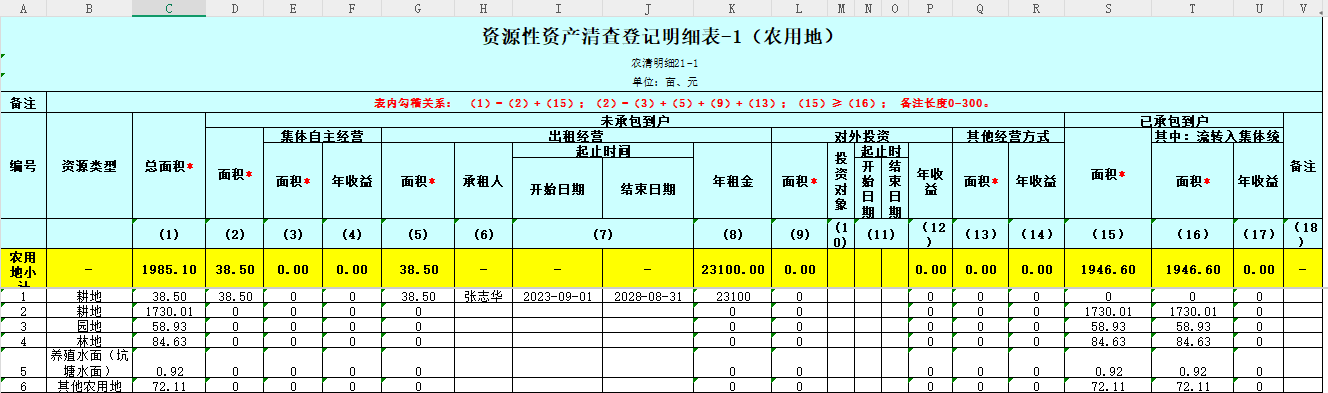The image size is (1328, 393).
Task: Click the 其他农用地 cell in row 6
Action: coord(90,386)
